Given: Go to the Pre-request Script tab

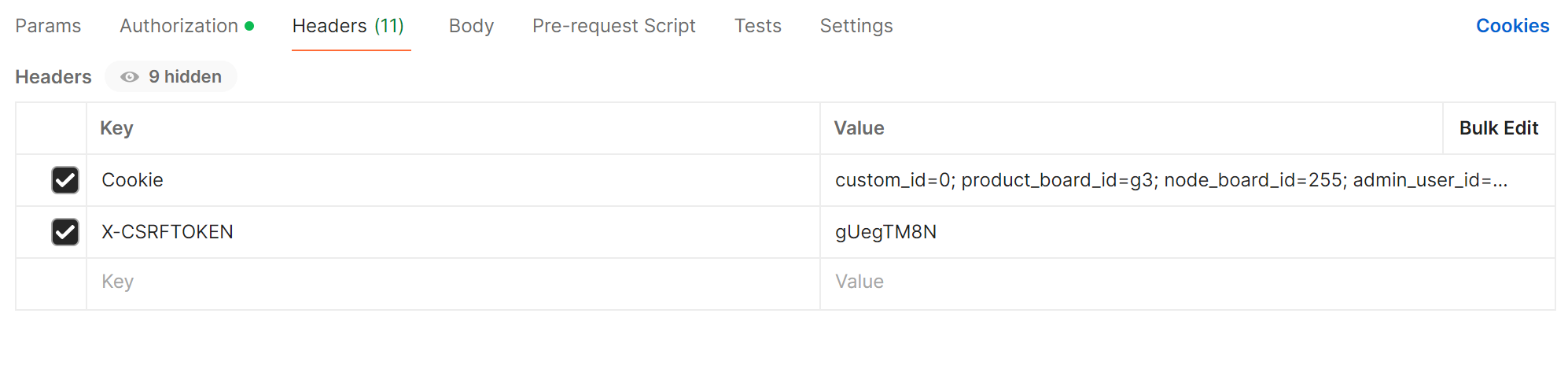Looking at the screenshot, I should click(x=613, y=26).
